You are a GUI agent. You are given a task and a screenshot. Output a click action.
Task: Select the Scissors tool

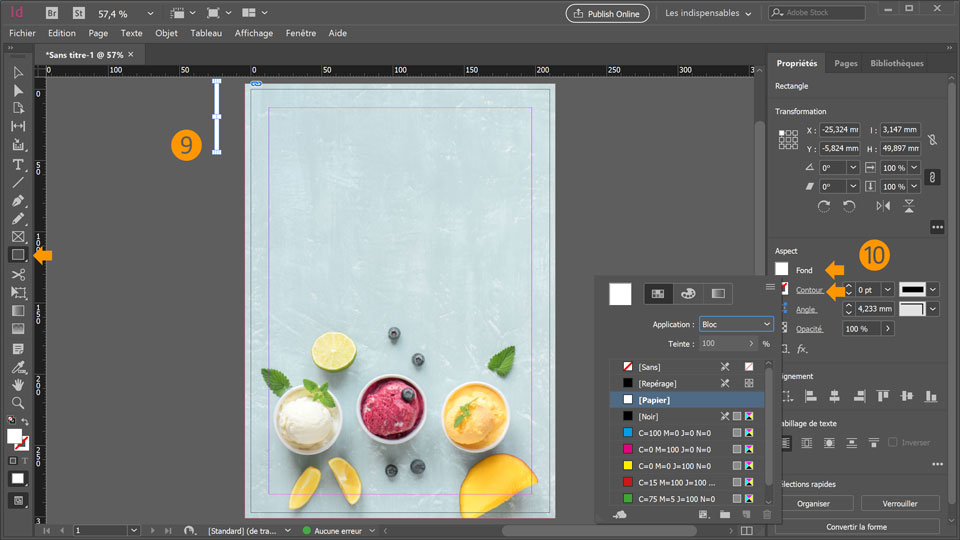pyautogui.click(x=18, y=275)
